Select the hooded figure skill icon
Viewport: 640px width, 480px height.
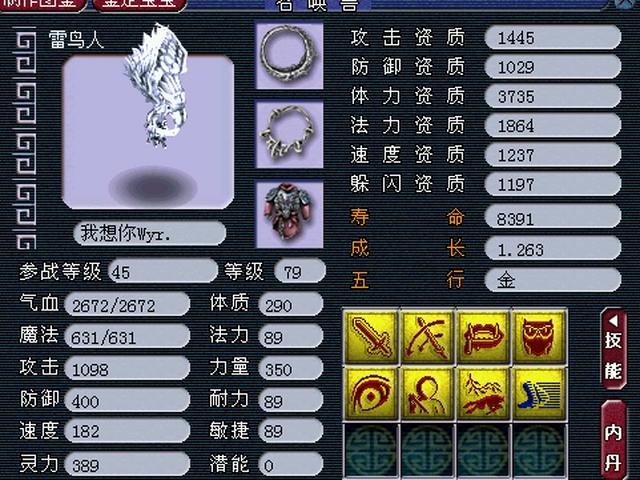(x=427, y=393)
